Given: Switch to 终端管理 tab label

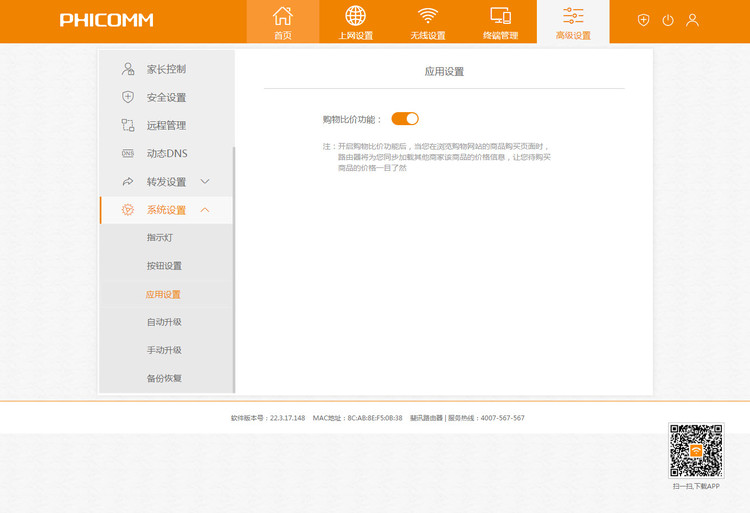Looking at the screenshot, I should pos(500,35).
